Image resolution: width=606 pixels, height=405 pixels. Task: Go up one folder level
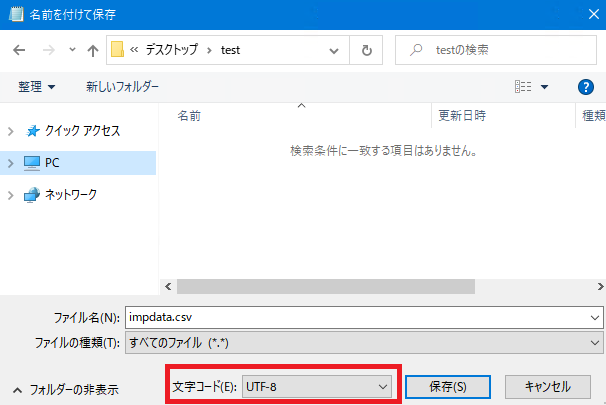coord(93,50)
